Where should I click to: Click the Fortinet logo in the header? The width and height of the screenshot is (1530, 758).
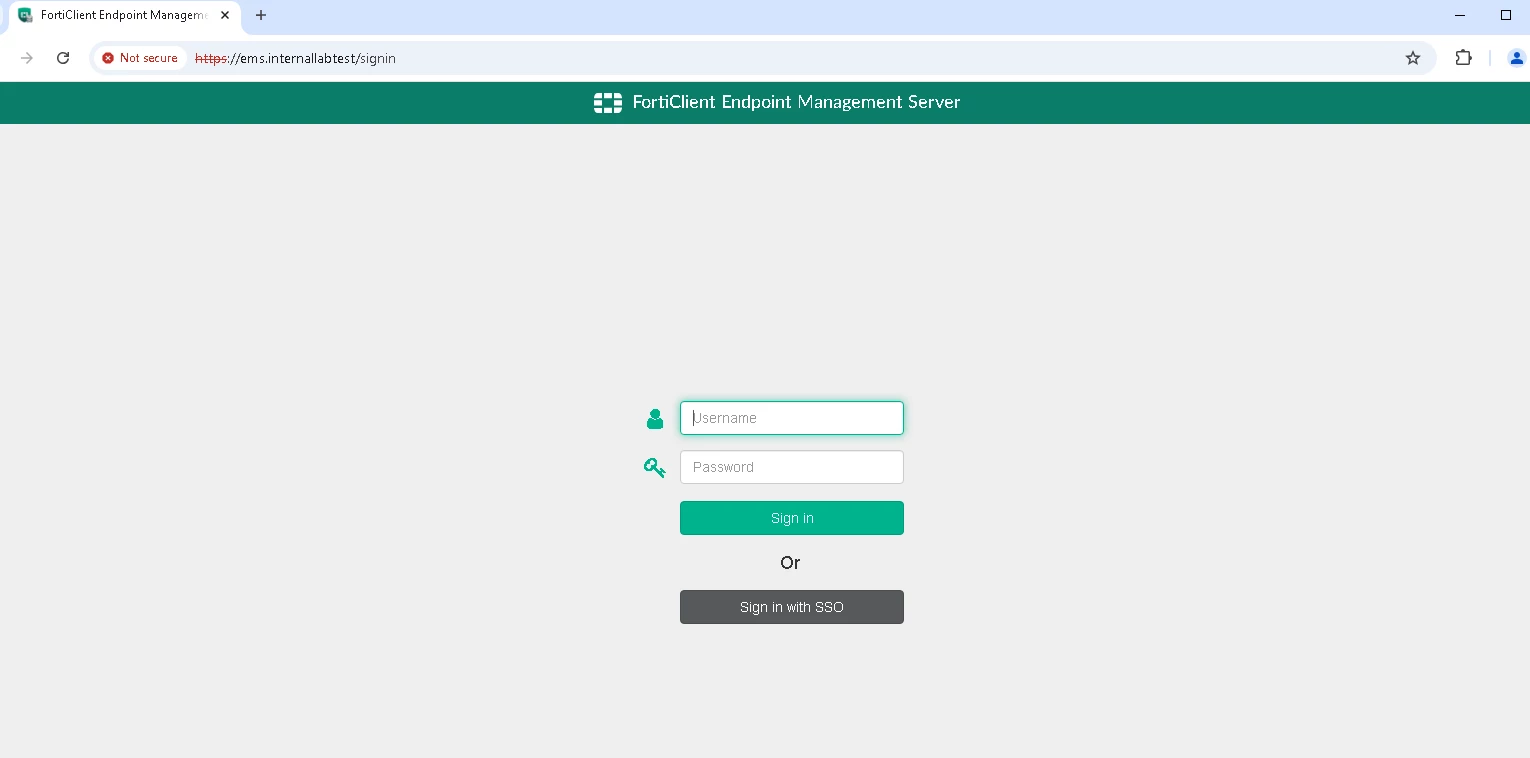coord(608,102)
